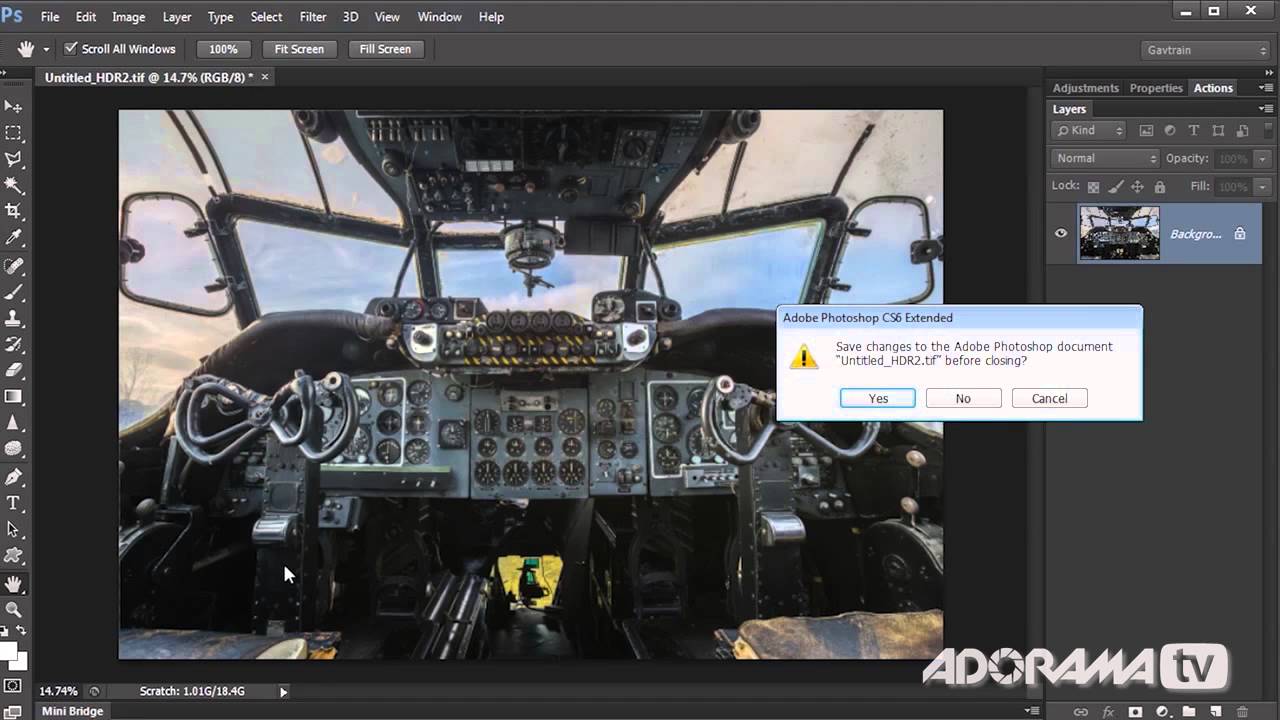Create a new group folder
The height and width of the screenshot is (720, 1280).
pyautogui.click(x=1189, y=711)
